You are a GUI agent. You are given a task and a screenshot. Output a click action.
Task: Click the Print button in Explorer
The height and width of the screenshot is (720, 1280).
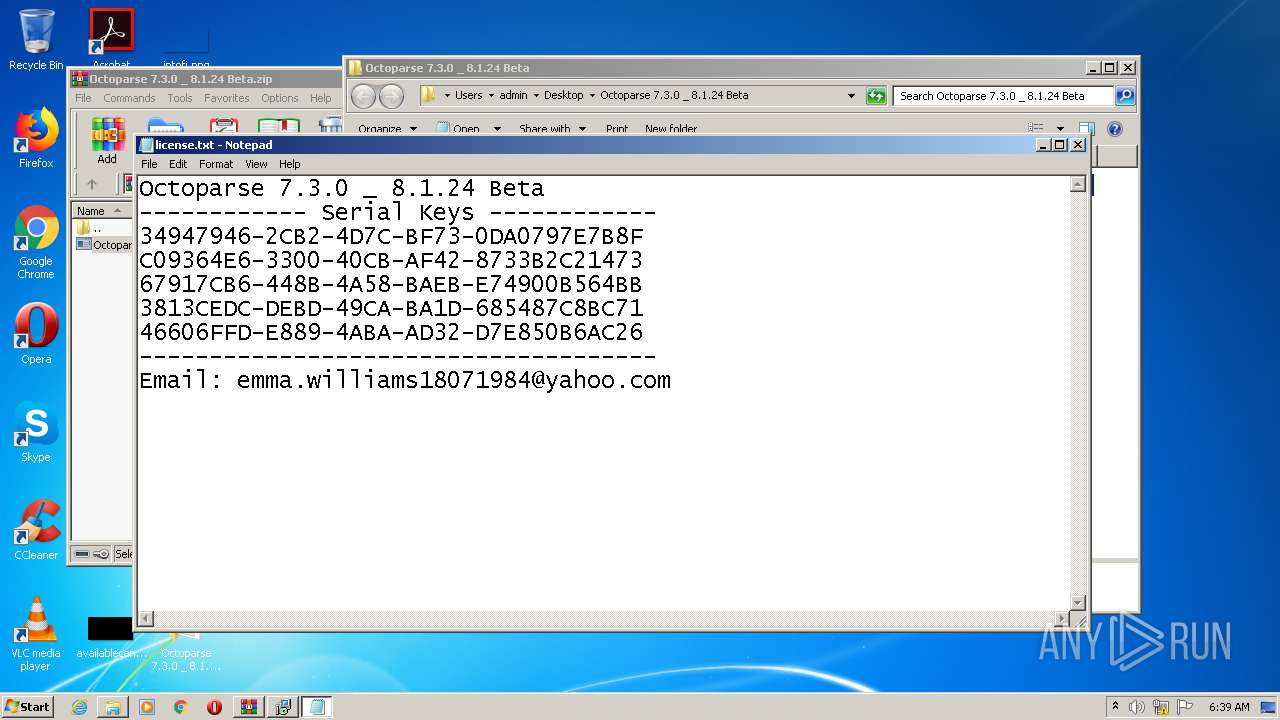pyautogui.click(x=617, y=129)
